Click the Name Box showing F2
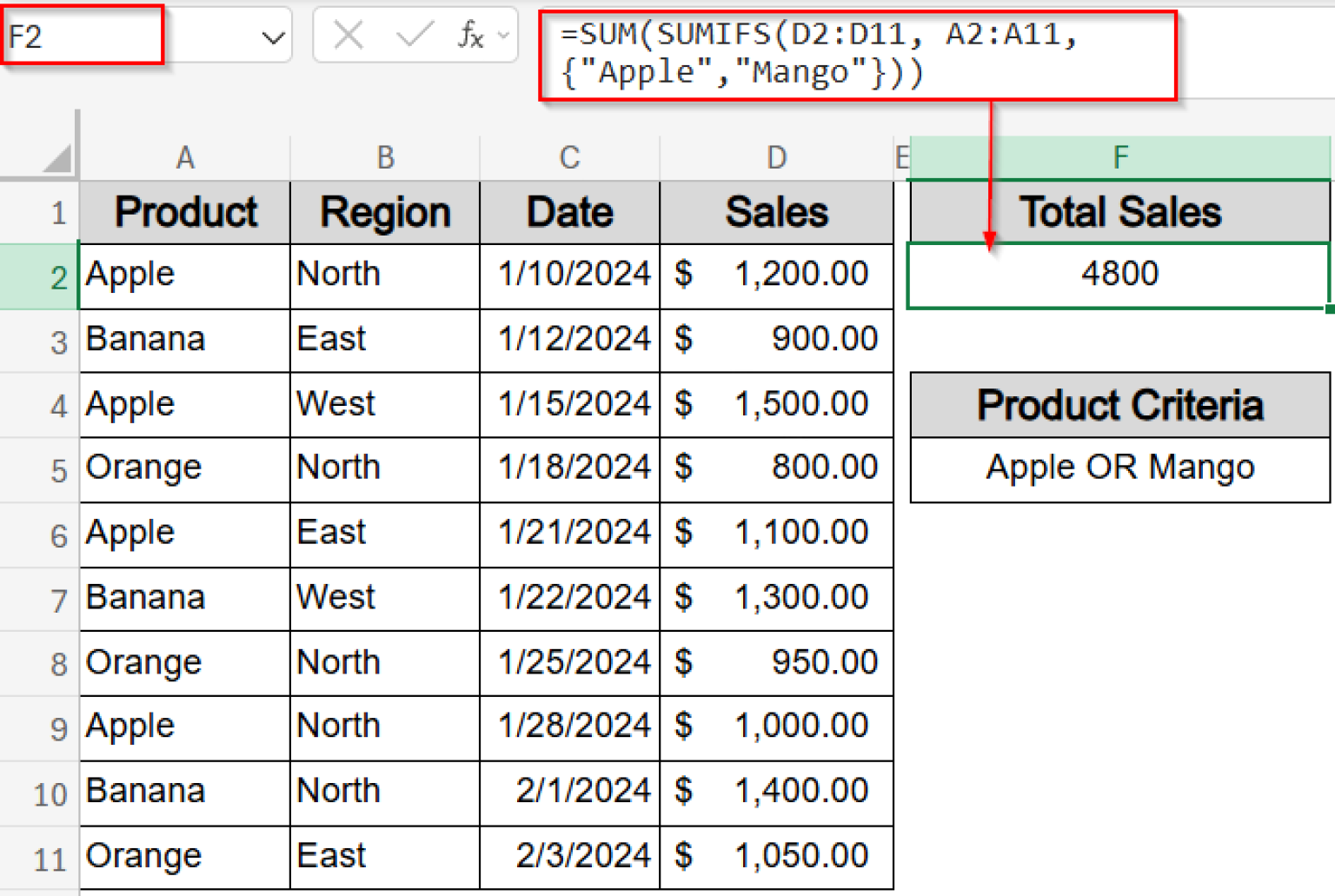Image resolution: width=1335 pixels, height=896 pixels. 83,36
